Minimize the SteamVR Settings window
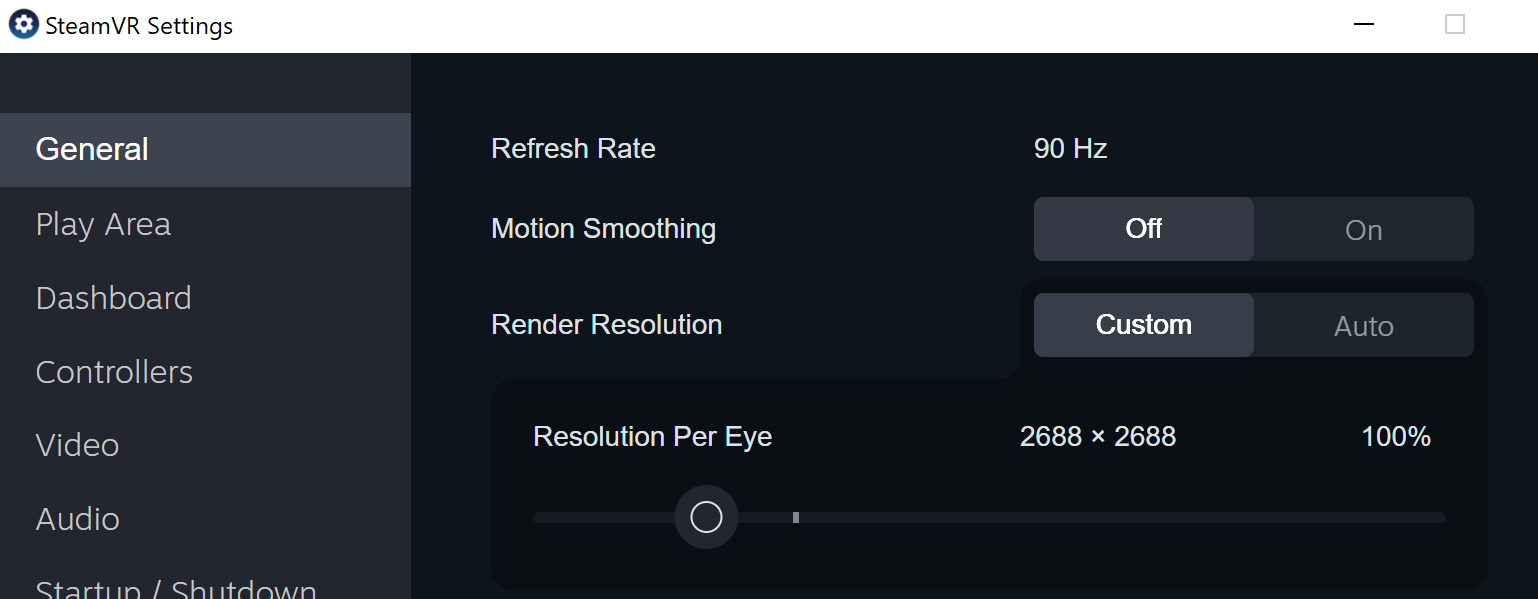Viewport: 1538px width, 599px height. 1363,25
